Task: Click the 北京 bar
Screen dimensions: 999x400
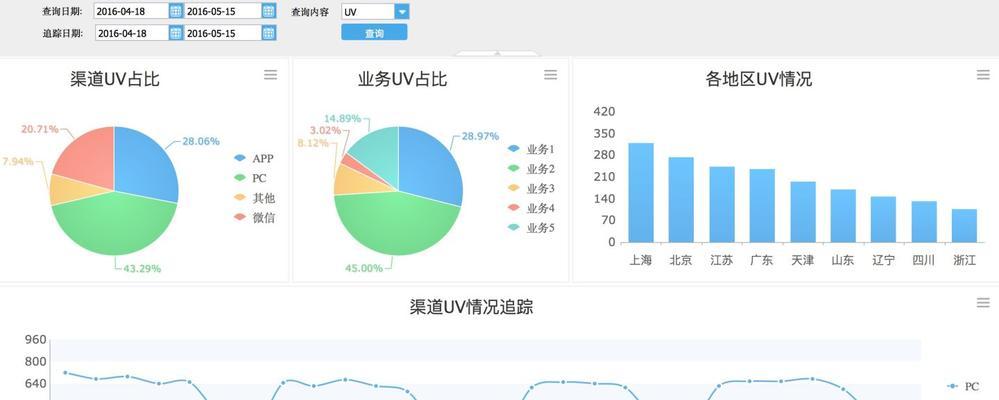Action: 681,199
